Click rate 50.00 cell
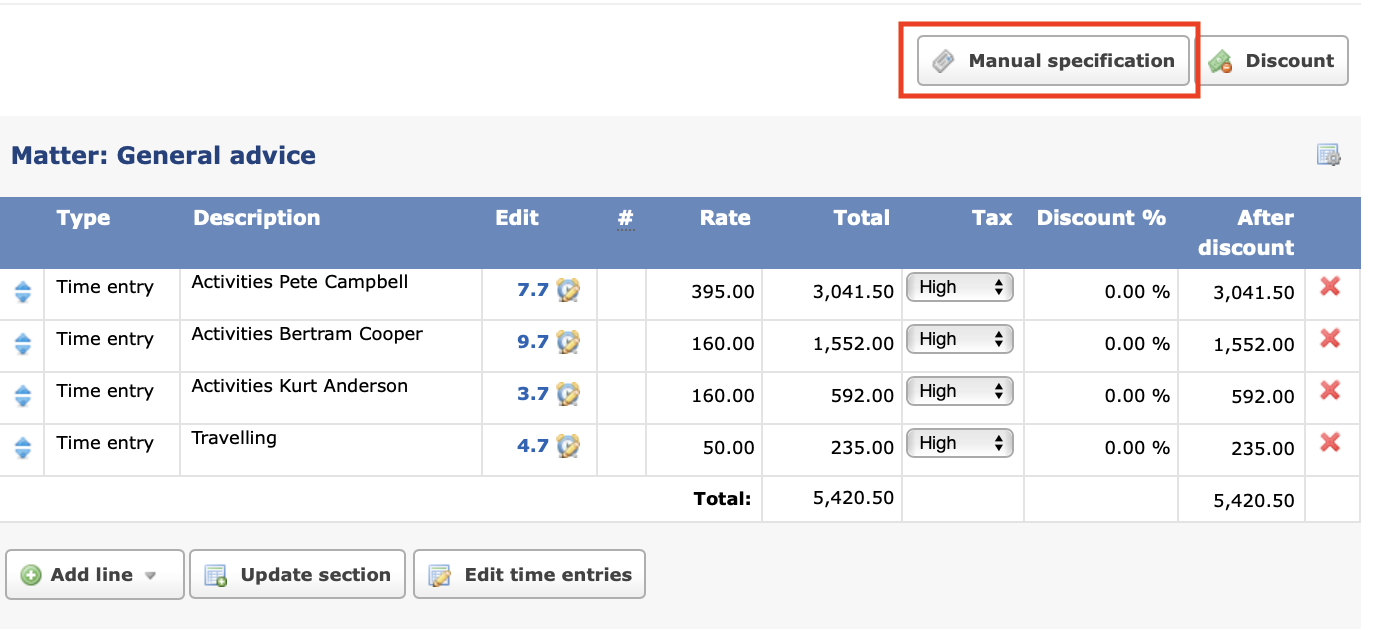Image resolution: width=1388 pixels, height=630 pixels. pyautogui.click(x=729, y=448)
